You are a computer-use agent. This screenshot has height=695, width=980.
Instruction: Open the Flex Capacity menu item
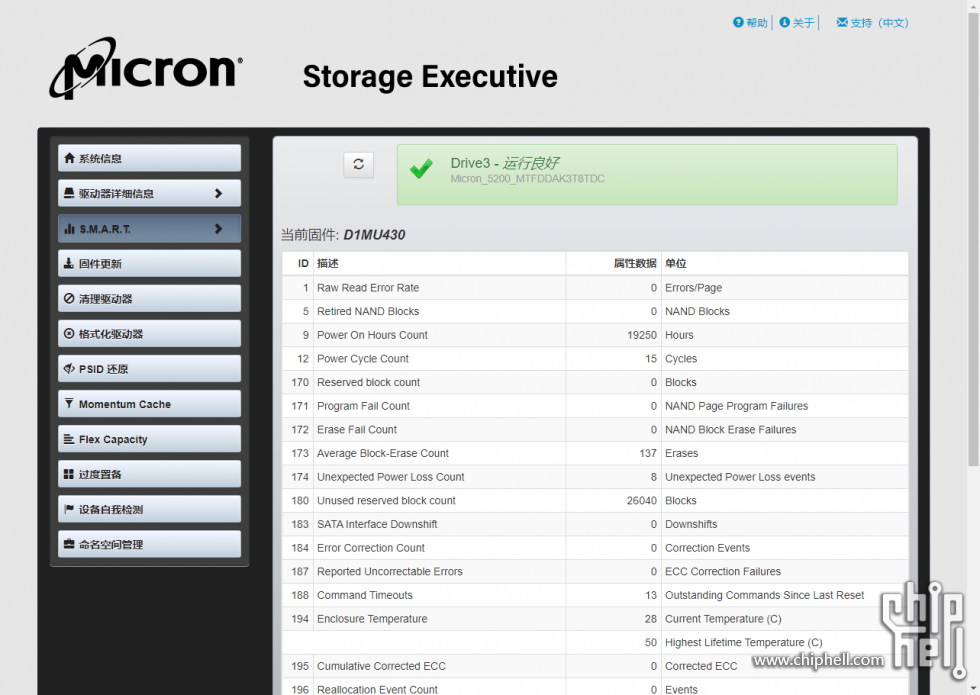(149, 439)
